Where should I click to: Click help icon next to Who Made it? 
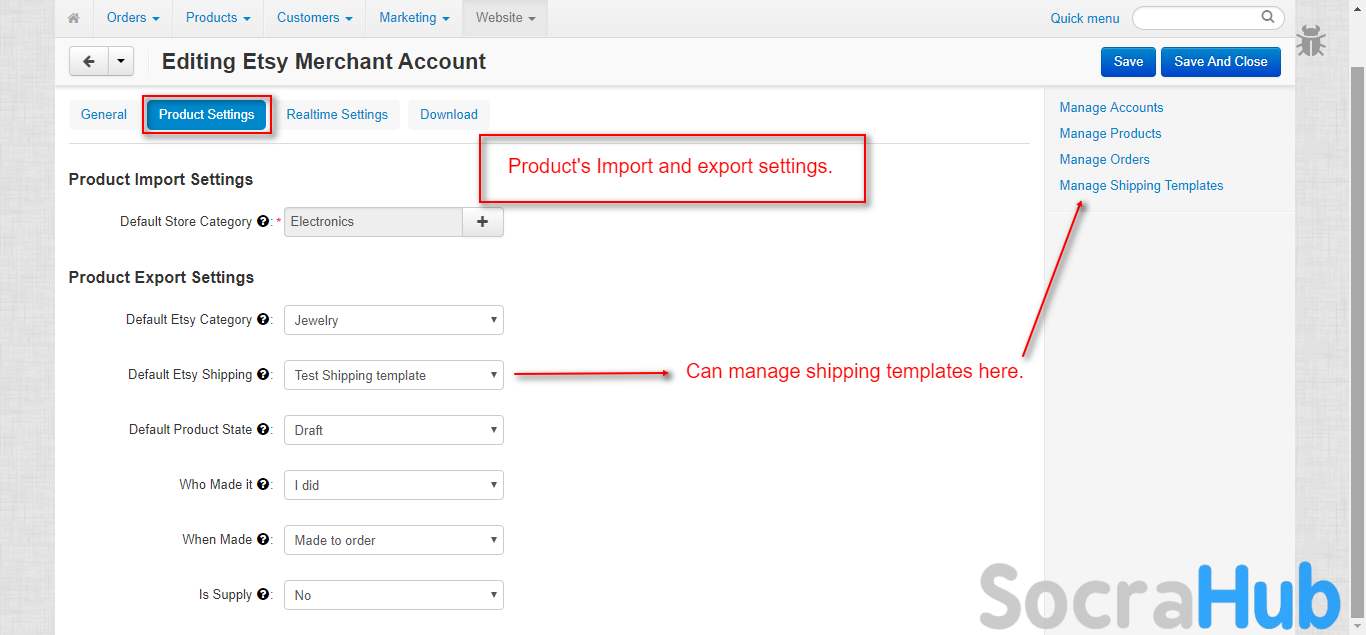263,485
